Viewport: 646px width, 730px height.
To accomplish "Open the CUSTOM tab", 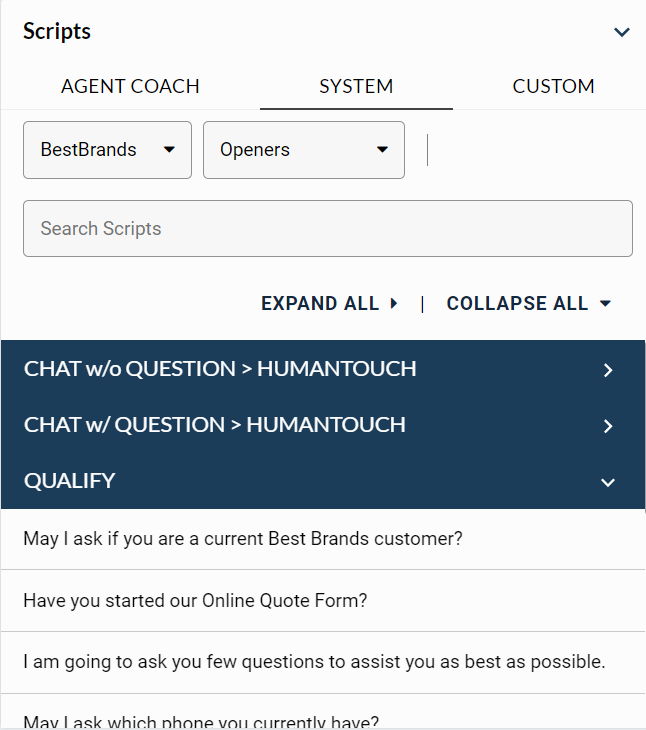I will (x=553, y=86).
